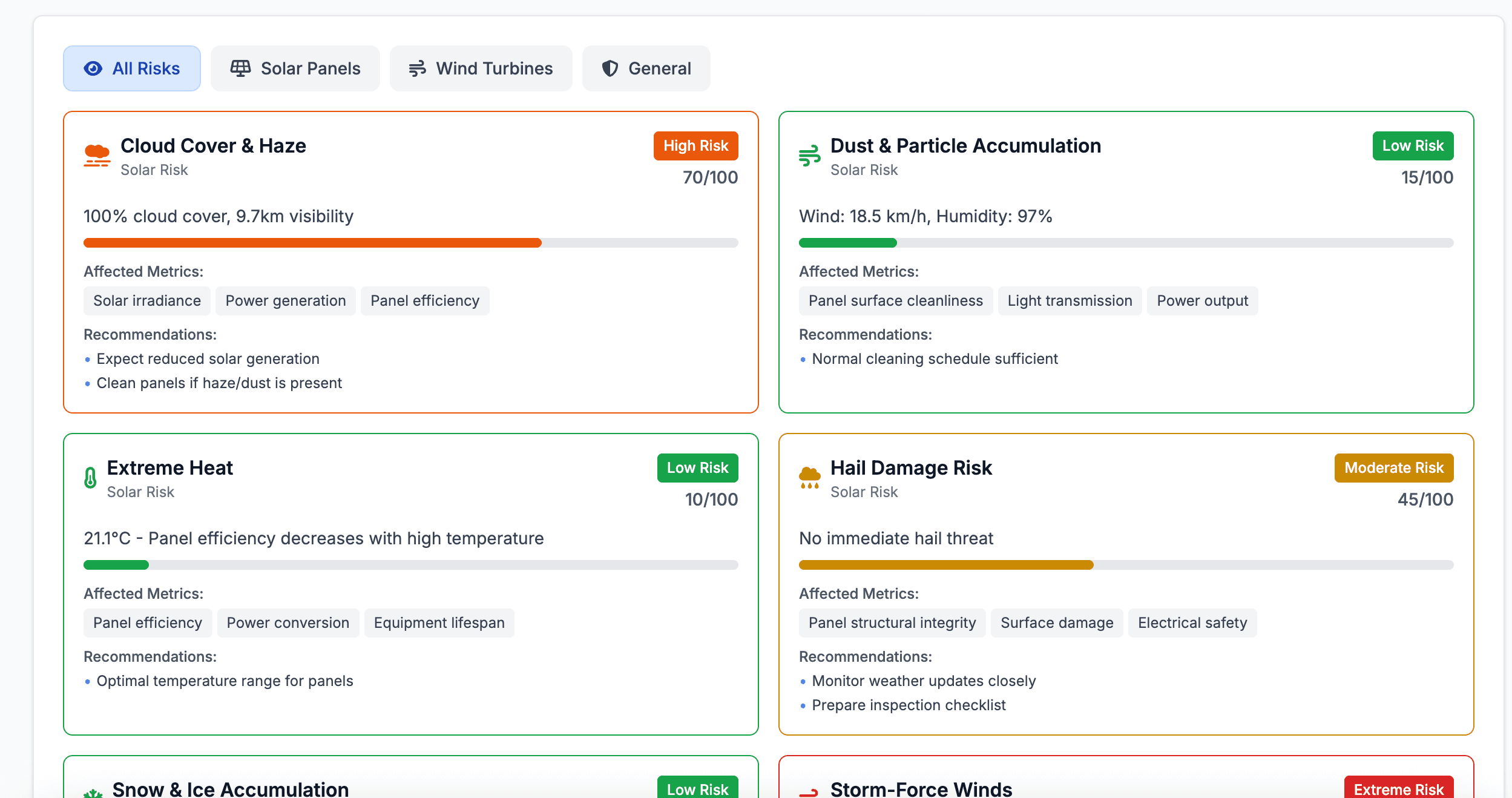Click Panel efficiency tag in Extreme Heat card
Image resolution: width=1512 pixels, height=798 pixels.
[x=148, y=623]
